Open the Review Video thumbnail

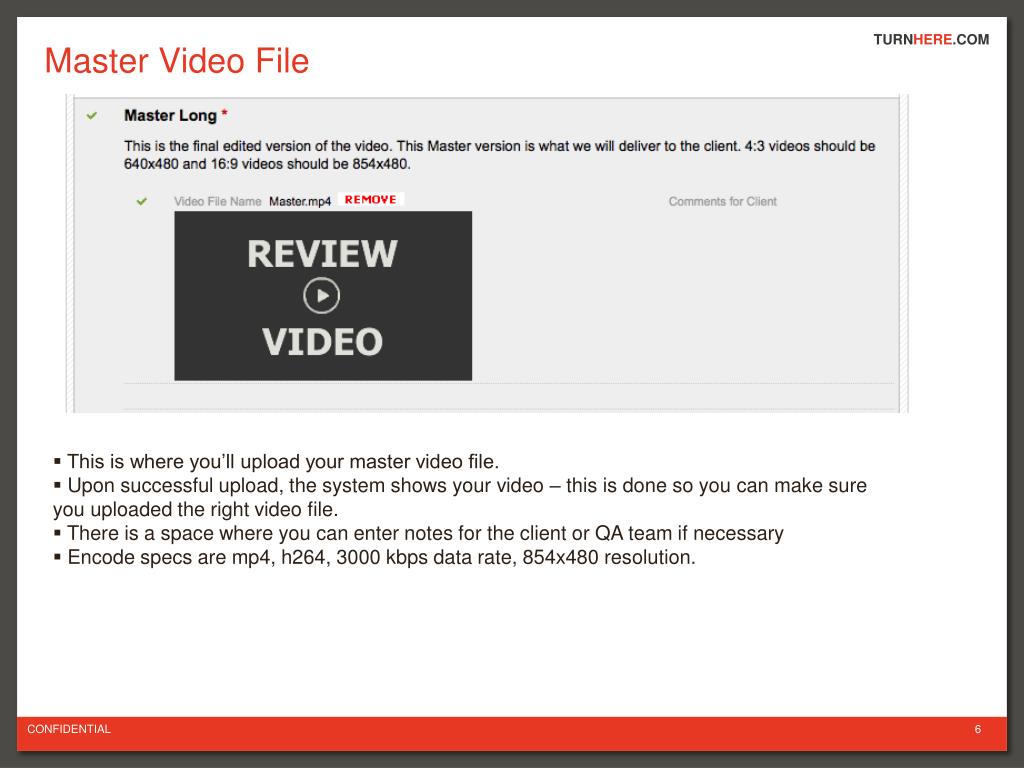323,296
